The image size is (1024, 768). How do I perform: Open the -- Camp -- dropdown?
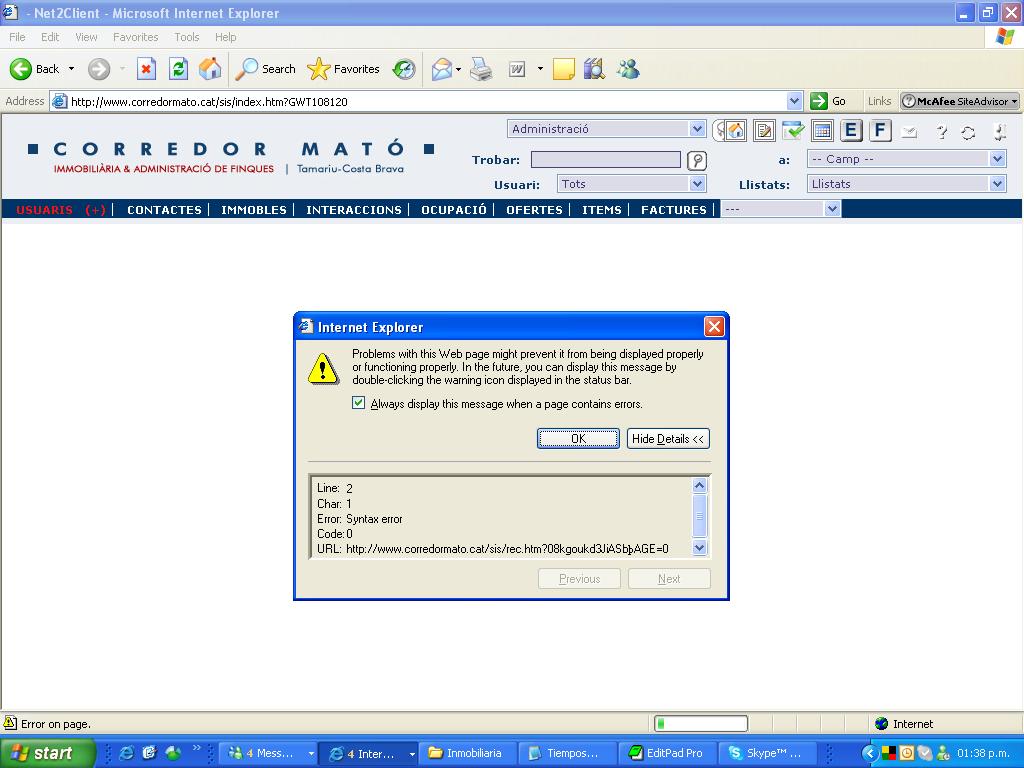[x=906, y=159]
